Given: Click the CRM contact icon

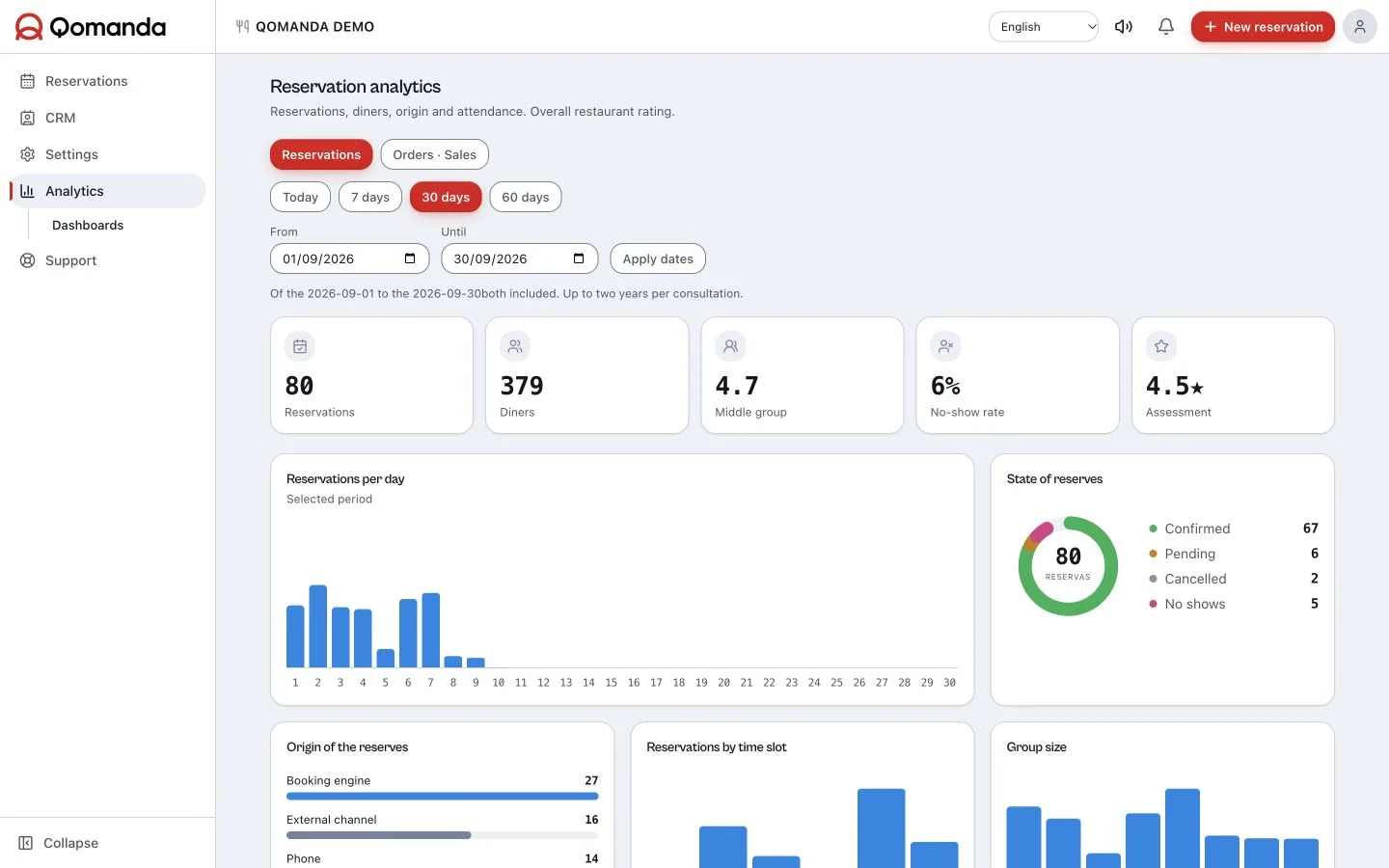Looking at the screenshot, I should tap(28, 118).
